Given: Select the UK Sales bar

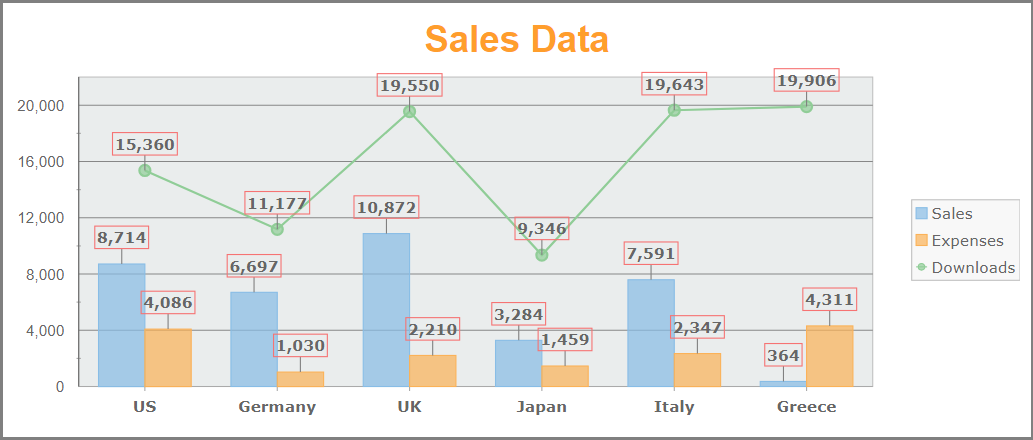Looking at the screenshot, I should coord(386,310).
